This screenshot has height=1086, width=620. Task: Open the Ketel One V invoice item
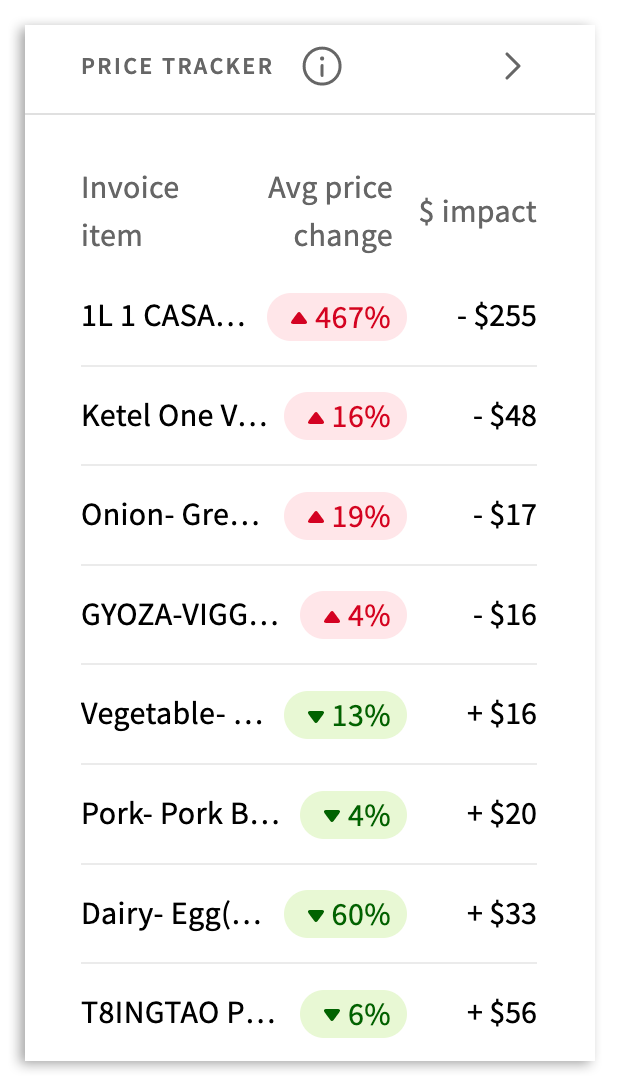click(174, 416)
